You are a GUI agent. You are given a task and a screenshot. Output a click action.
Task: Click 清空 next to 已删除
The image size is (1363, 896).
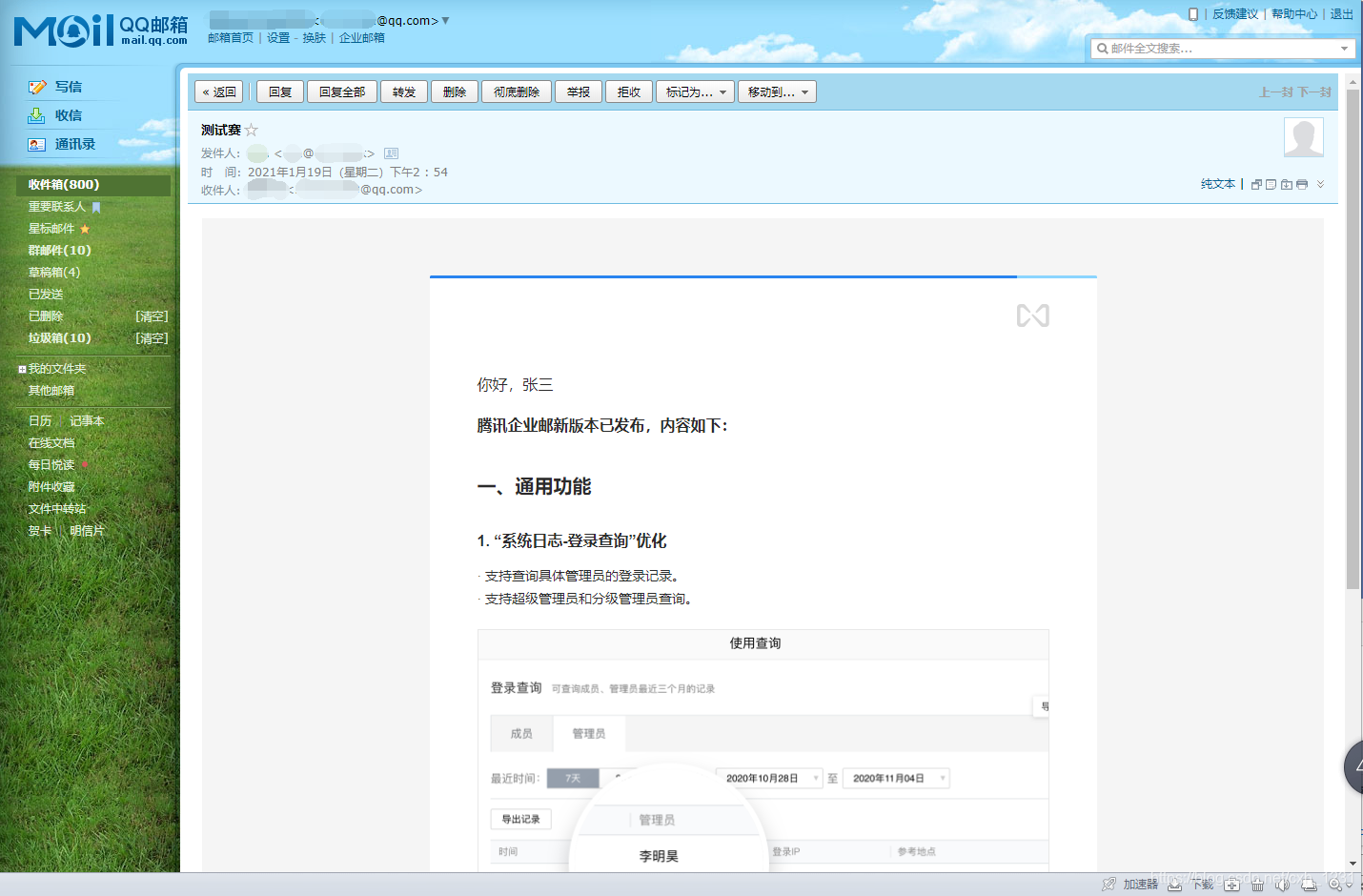coord(152,316)
